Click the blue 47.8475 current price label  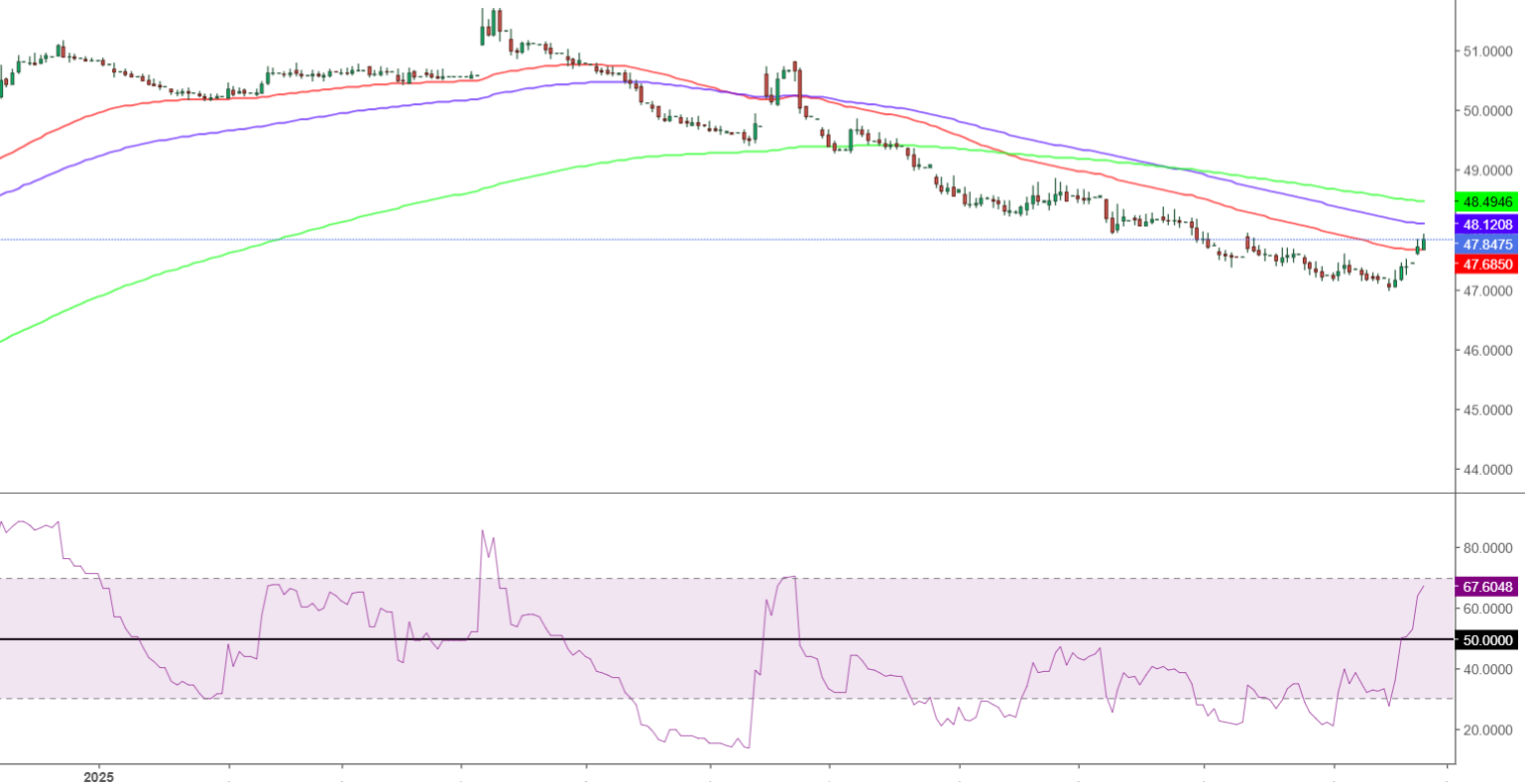click(1487, 244)
